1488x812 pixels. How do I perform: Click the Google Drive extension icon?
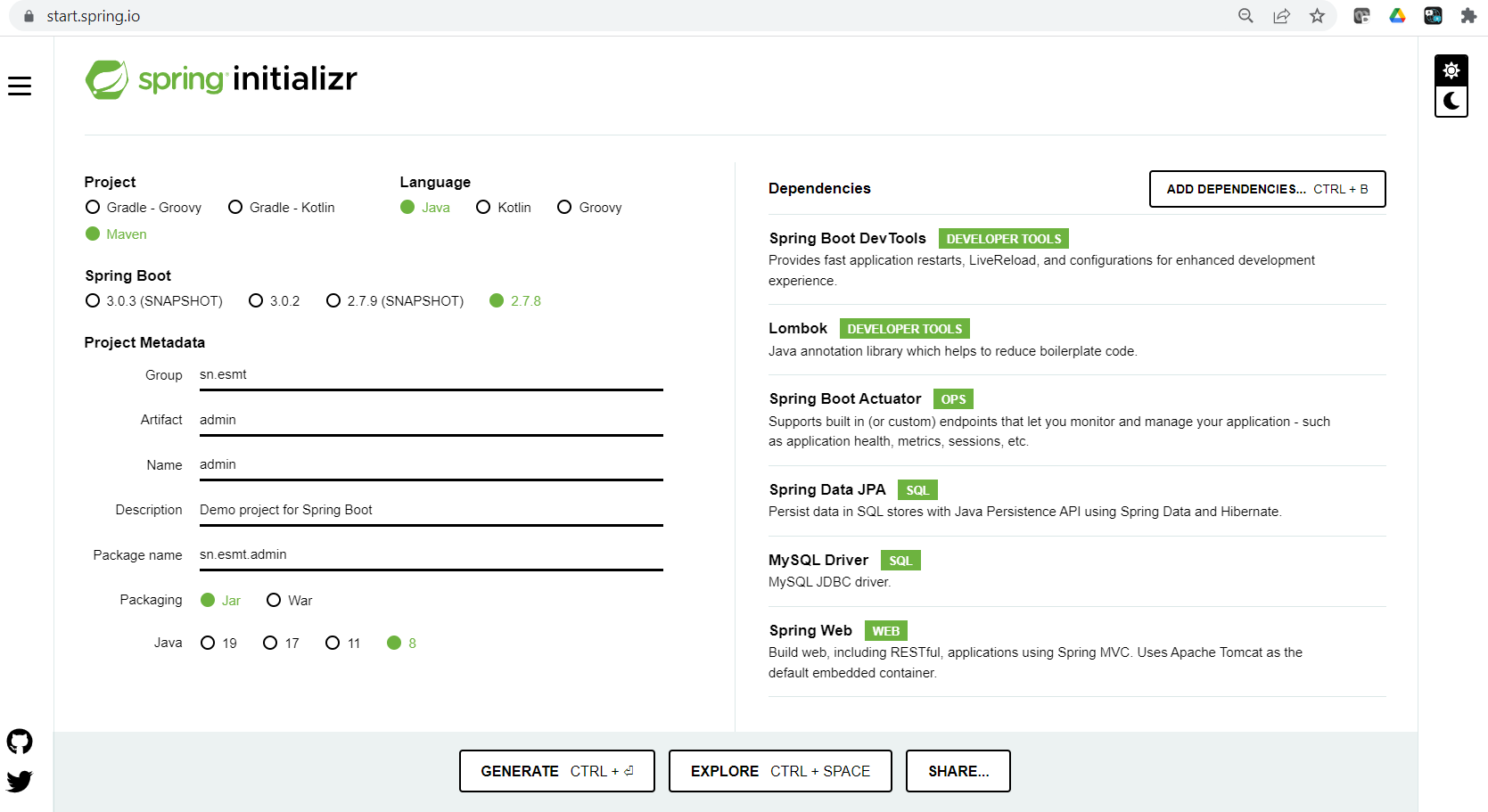1397,16
